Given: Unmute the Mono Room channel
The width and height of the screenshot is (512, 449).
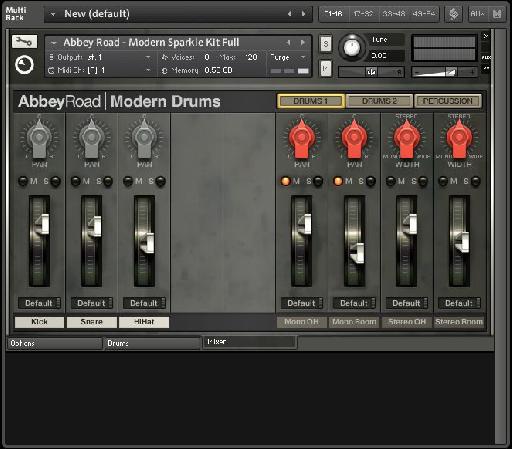Looking at the screenshot, I should click(338, 181).
